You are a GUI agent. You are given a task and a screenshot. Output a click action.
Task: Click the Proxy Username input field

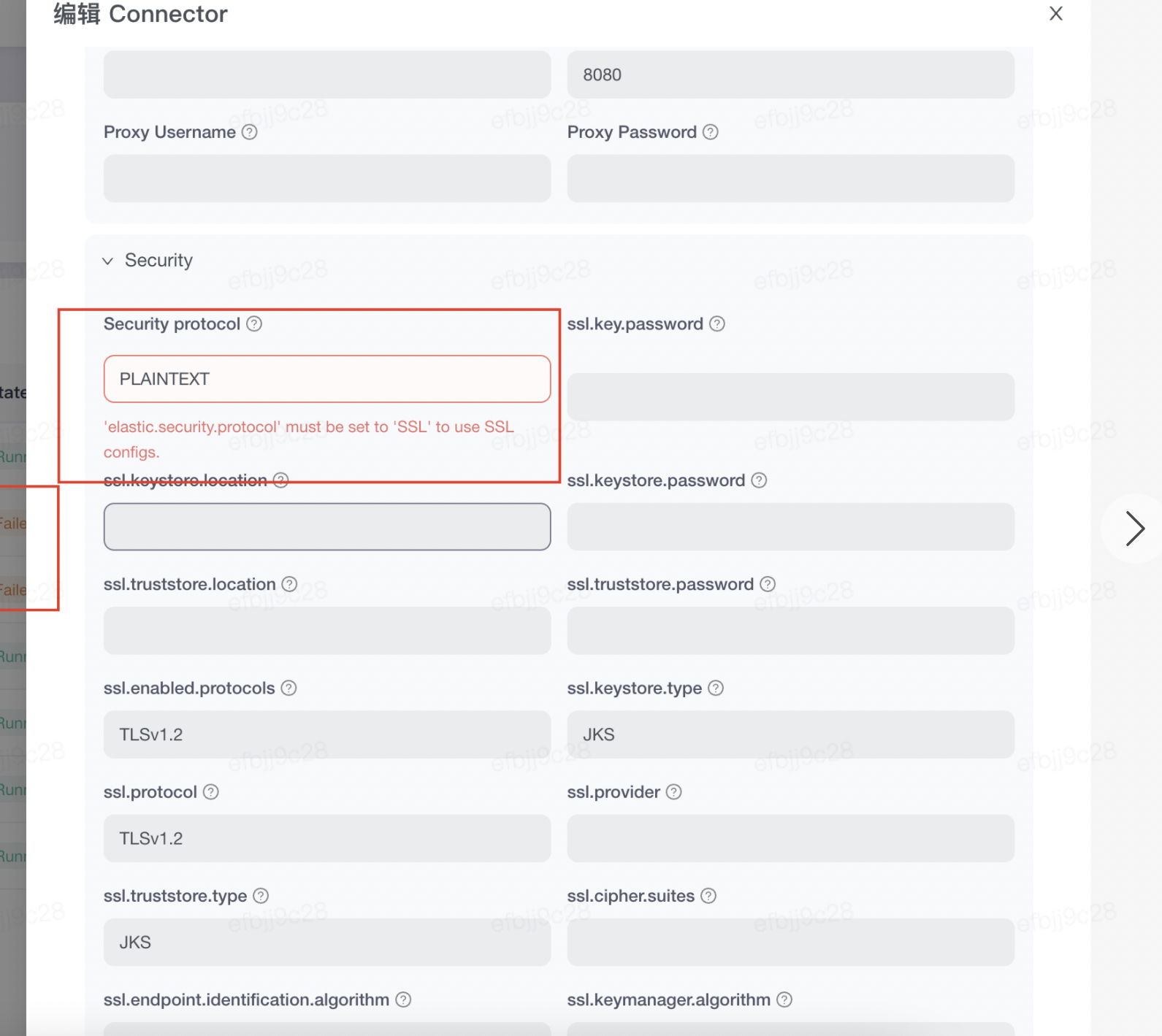pyautogui.click(x=327, y=178)
